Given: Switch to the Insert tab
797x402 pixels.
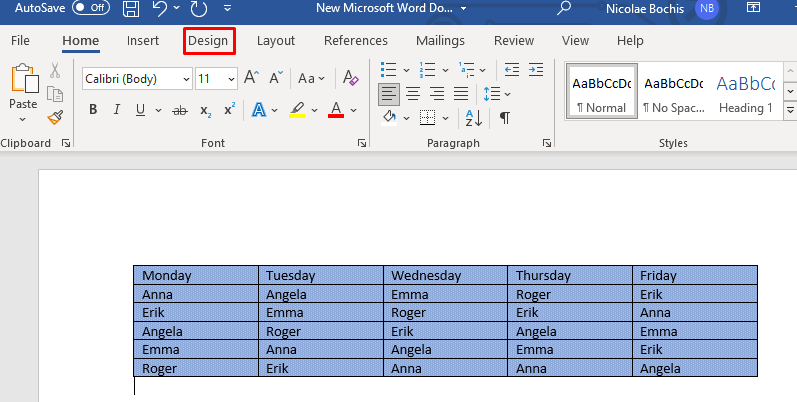Looking at the screenshot, I should coord(143,41).
